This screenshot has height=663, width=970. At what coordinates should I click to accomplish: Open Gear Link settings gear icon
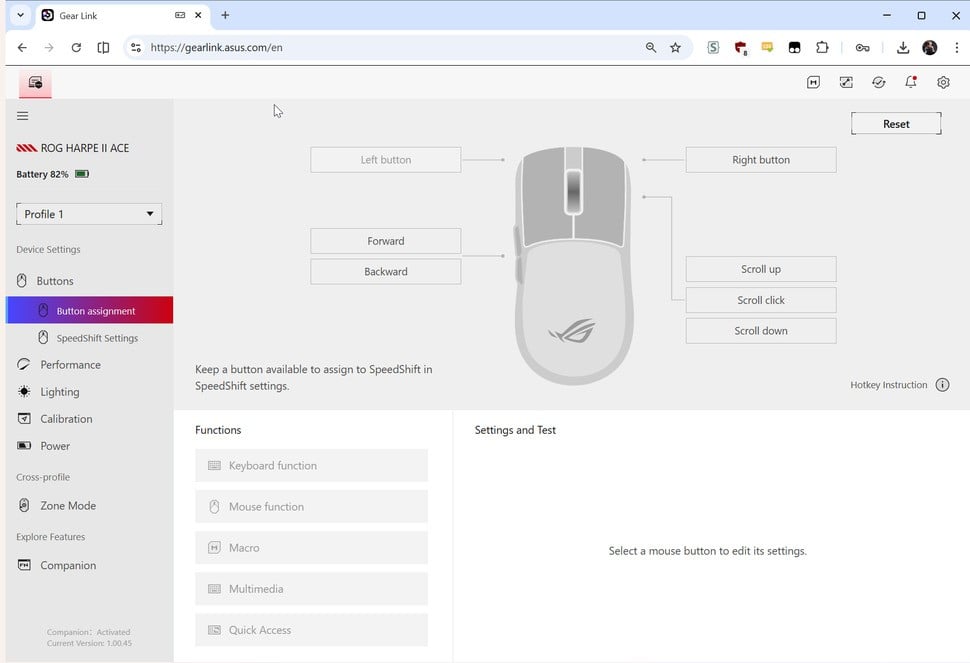click(x=943, y=82)
